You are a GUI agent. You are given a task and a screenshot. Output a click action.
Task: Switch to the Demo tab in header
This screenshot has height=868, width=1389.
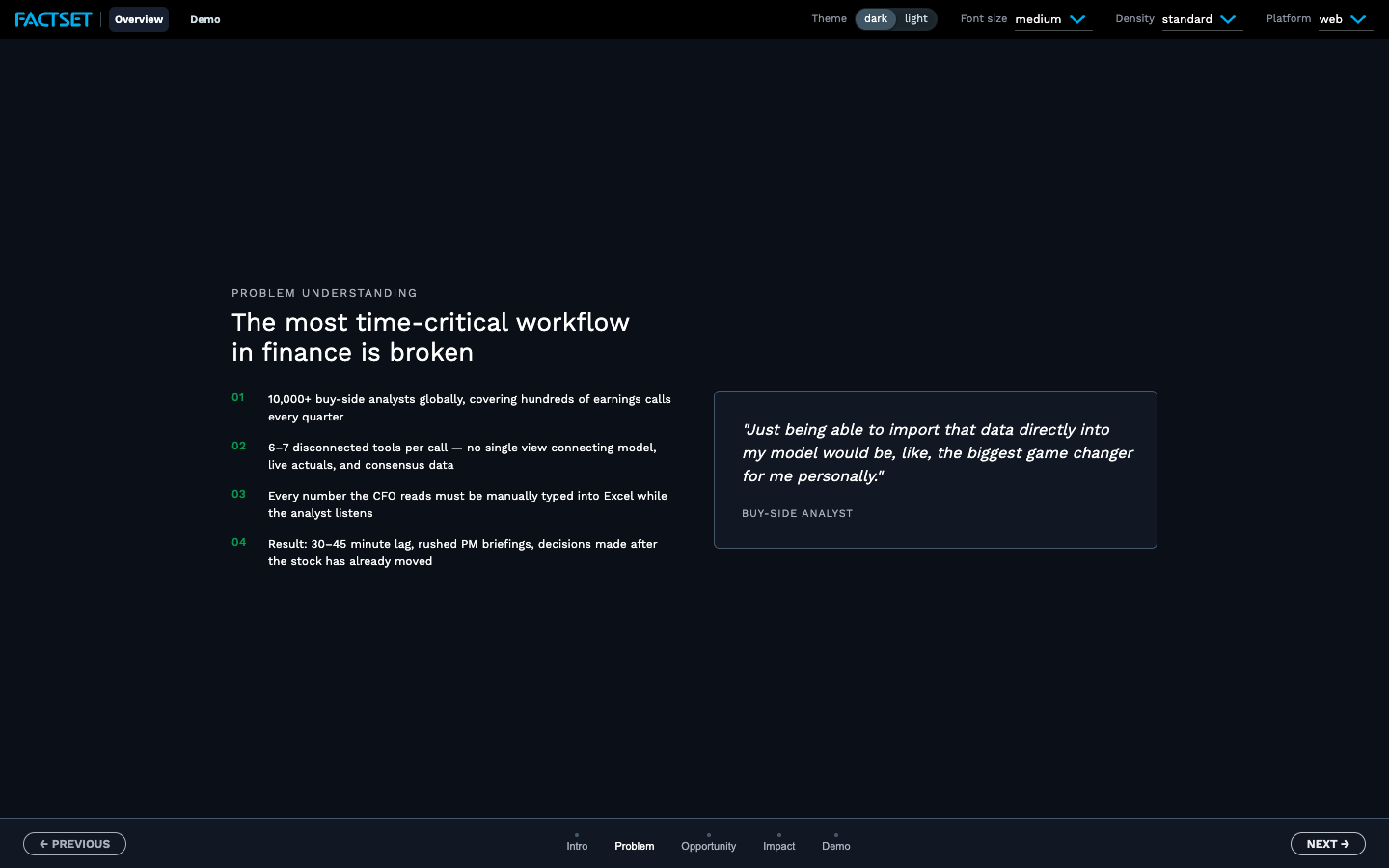tap(205, 19)
